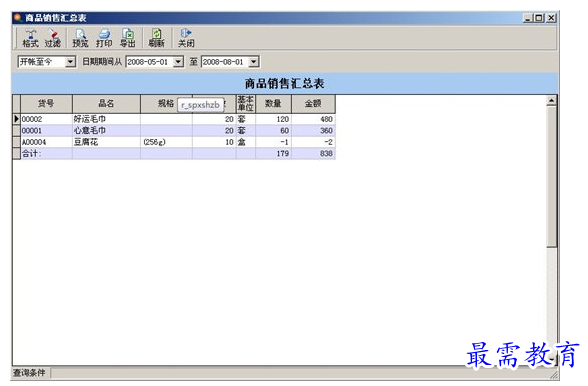Open the start date 2008-05-01 dropdown arrow
The image size is (588, 386).
click(178, 62)
